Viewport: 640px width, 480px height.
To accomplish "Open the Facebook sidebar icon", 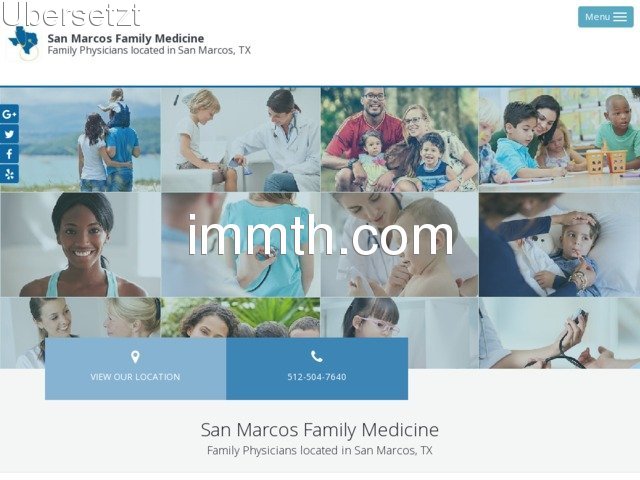I will click(9, 154).
